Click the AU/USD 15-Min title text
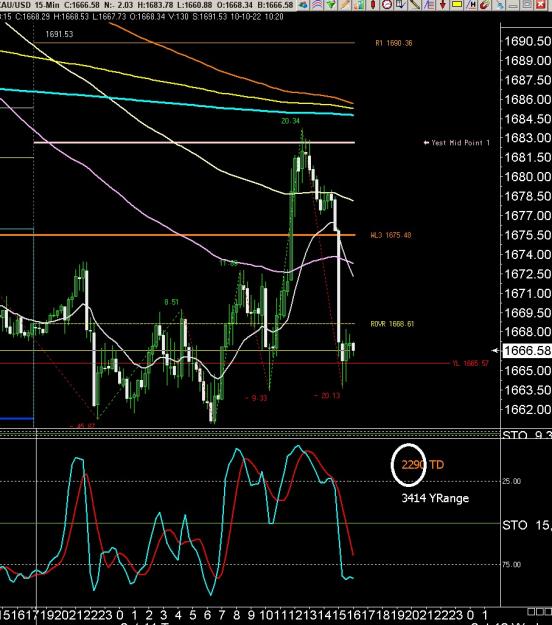The width and height of the screenshot is (552, 625). click(30, 5)
